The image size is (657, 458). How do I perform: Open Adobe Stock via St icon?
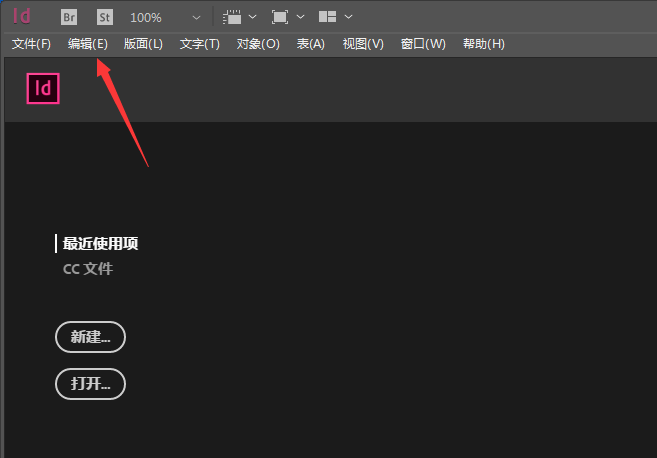coord(105,17)
